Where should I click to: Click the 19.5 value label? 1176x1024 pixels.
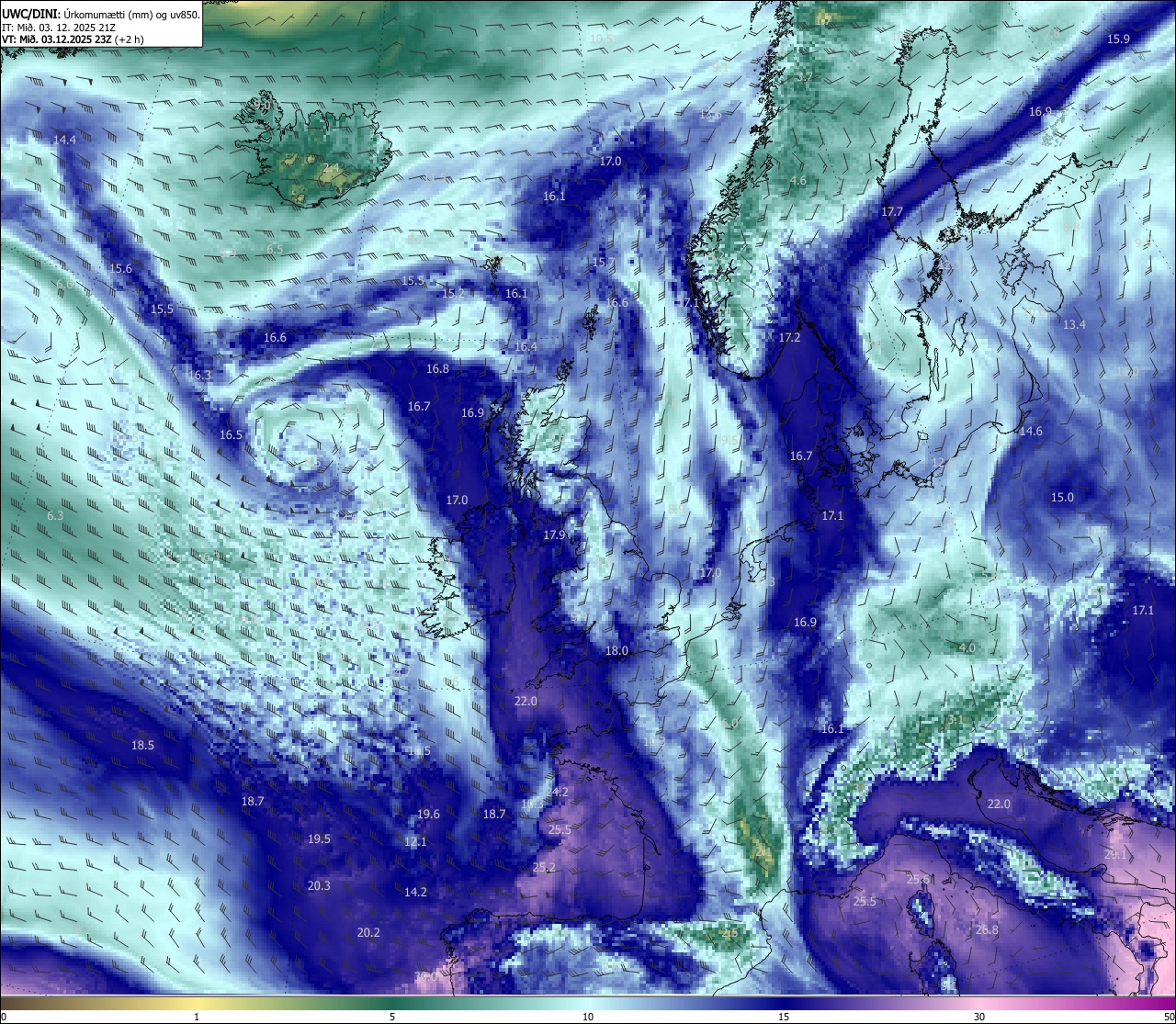coord(319,839)
